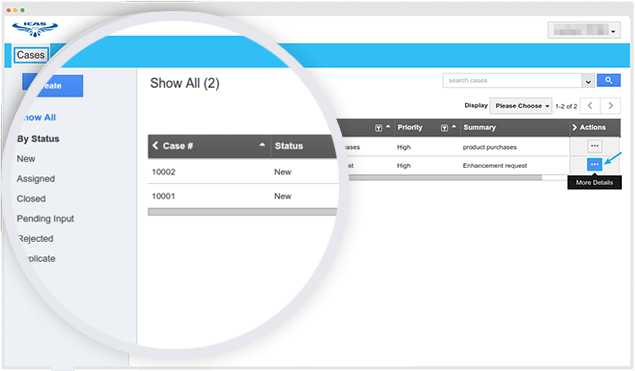Click the blue magnifier search button
Viewport: 635px width, 371px height.
608,80
